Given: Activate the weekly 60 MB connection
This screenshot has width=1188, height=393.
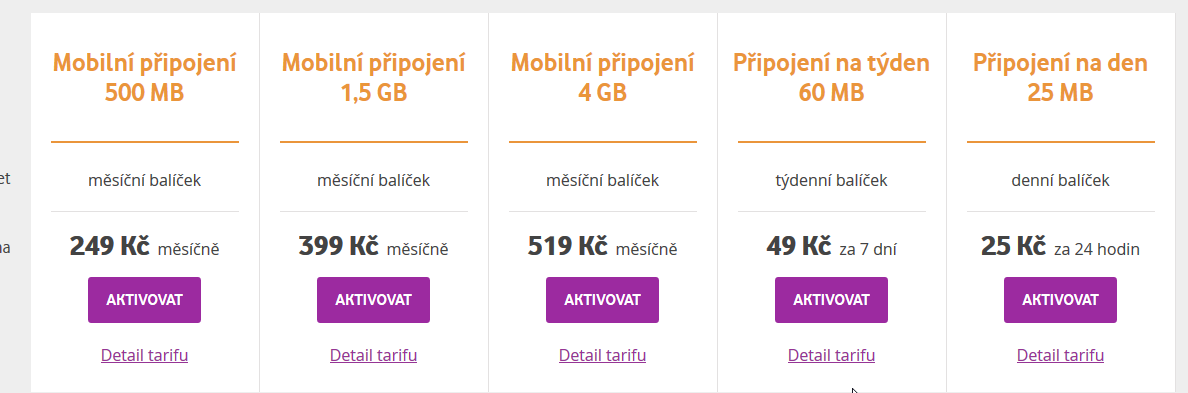Looking at the screenshot, I should (x=831, y=300).
